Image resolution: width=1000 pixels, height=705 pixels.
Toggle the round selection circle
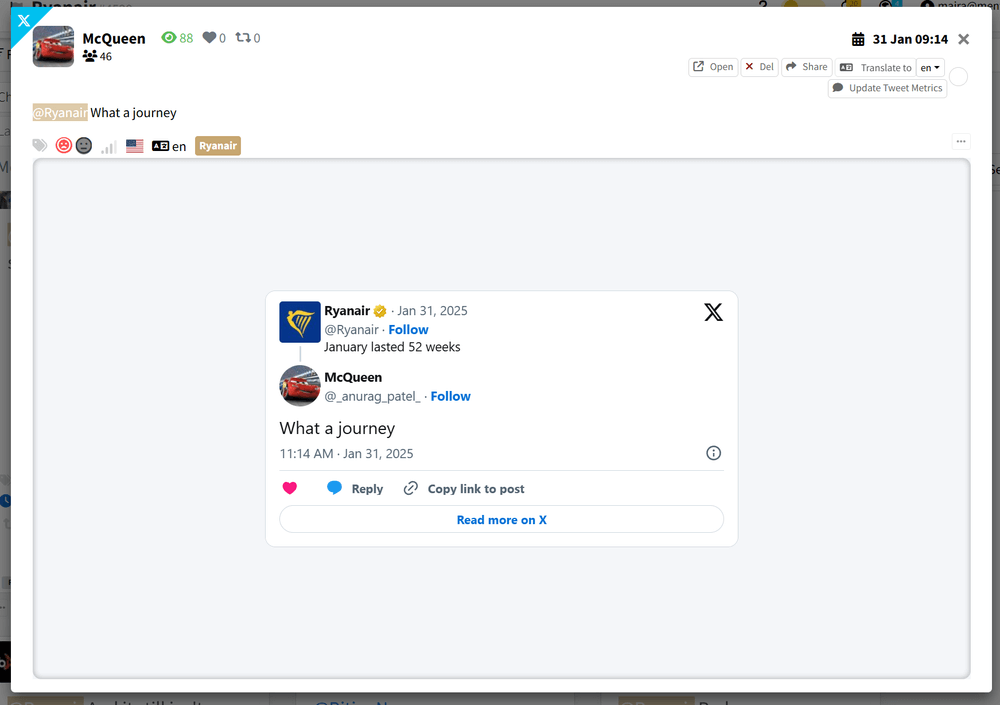tap(959, 77)
